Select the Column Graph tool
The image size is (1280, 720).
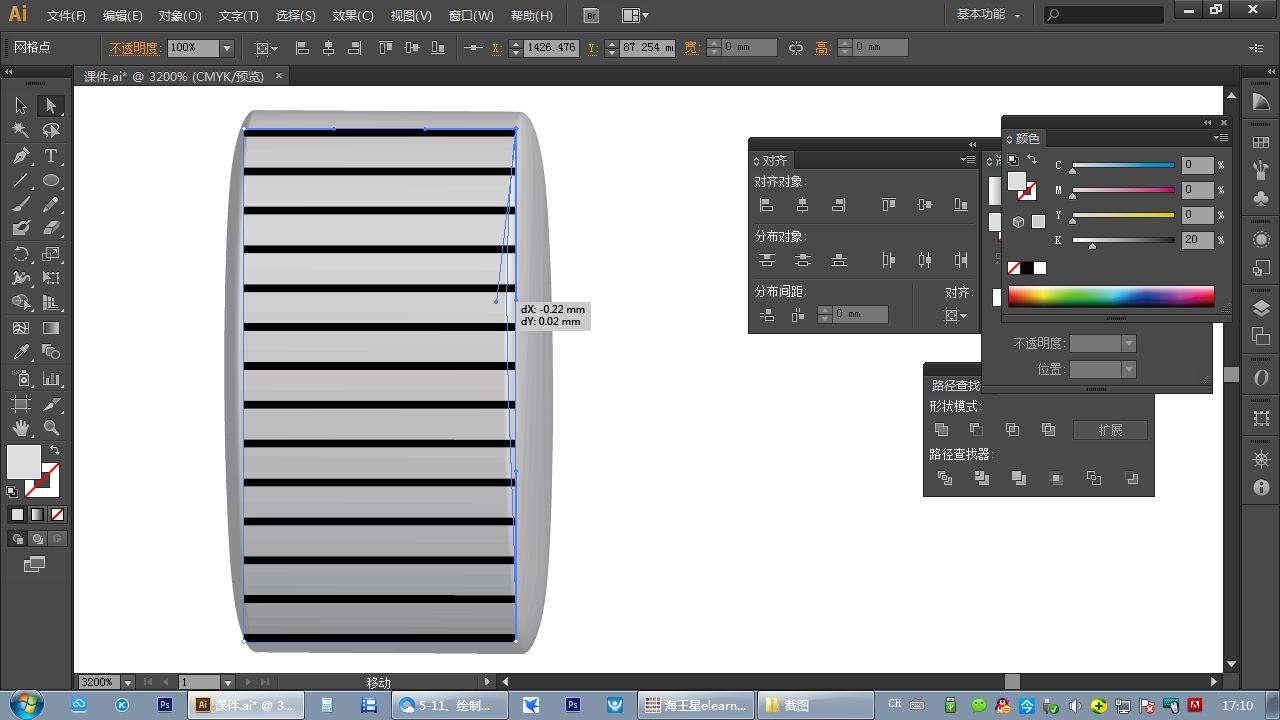click(x=51, y=379)
